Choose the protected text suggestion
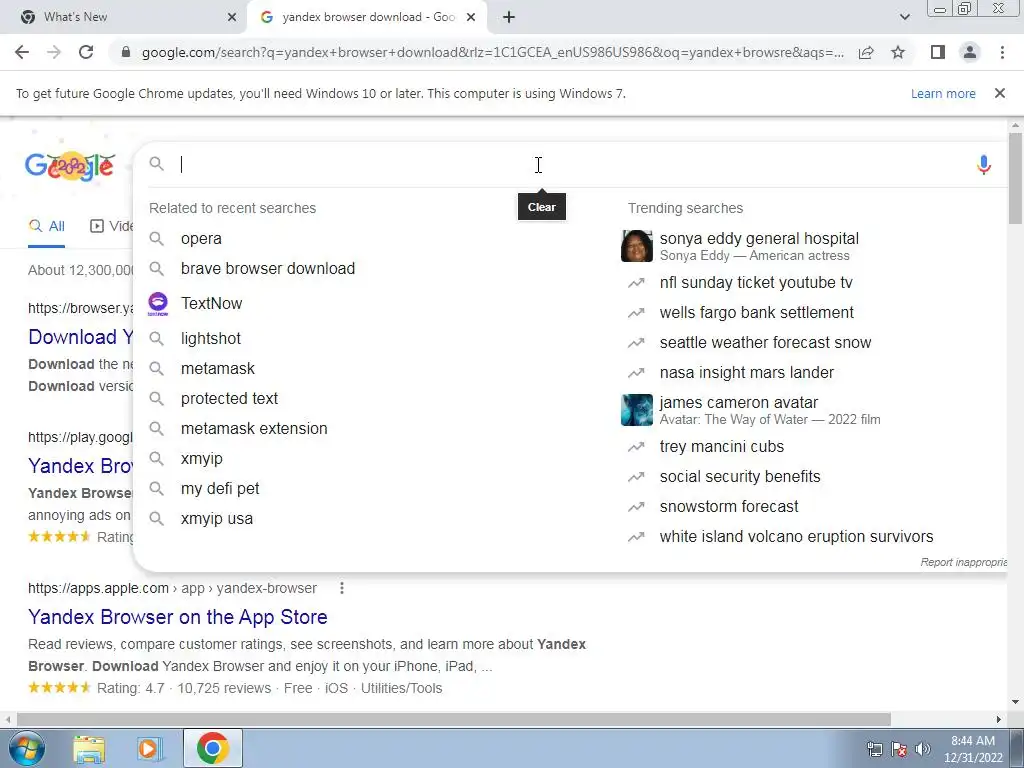1024x768 pixels. pyautogui.click(x=229, y=398)
